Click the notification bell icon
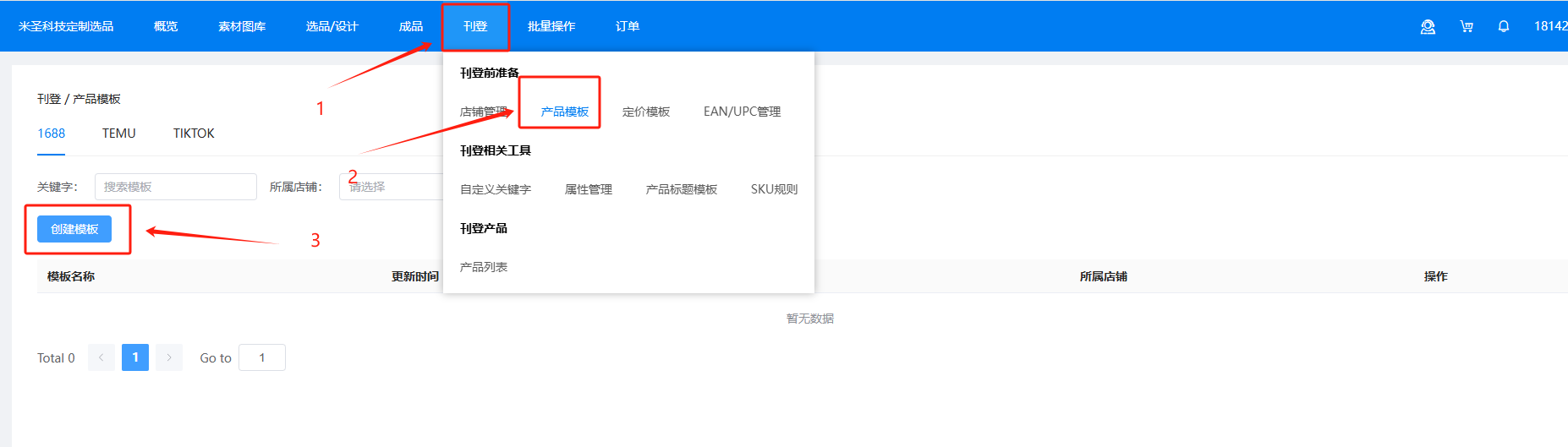The height and width of the screenshot is (447, 1568). click(1503, 27)
